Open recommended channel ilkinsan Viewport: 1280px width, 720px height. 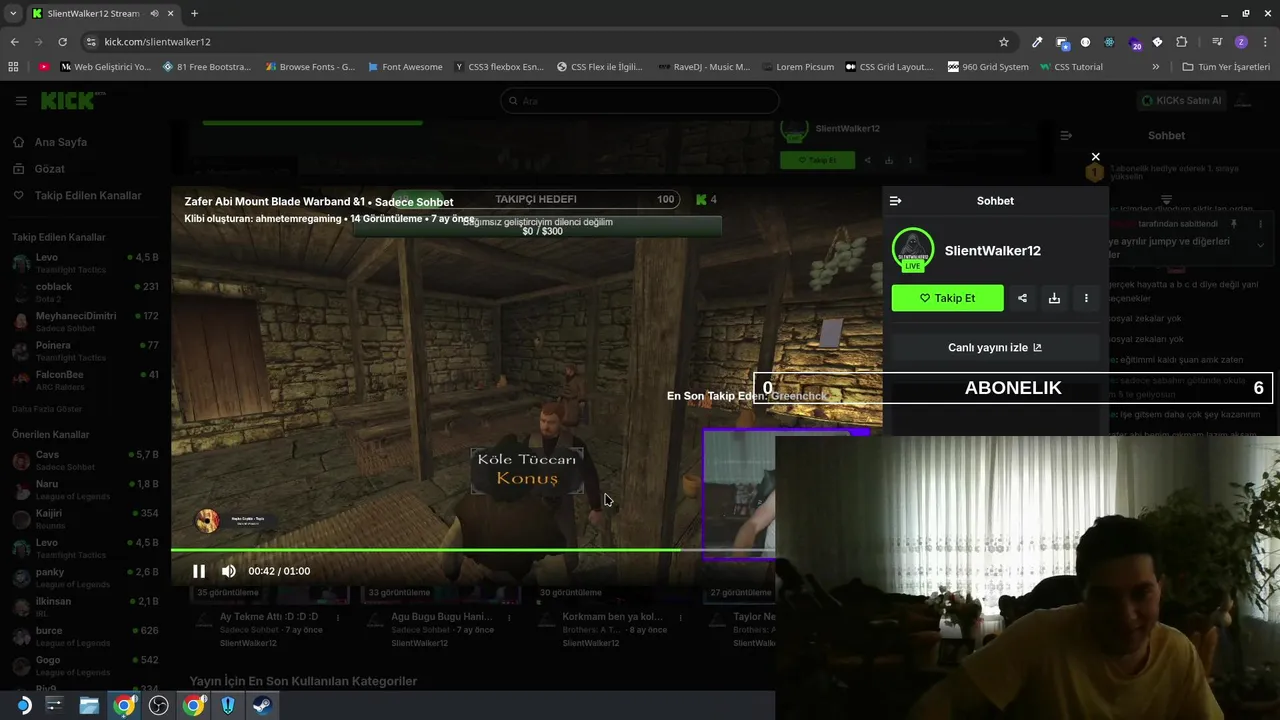coord(85,606)
